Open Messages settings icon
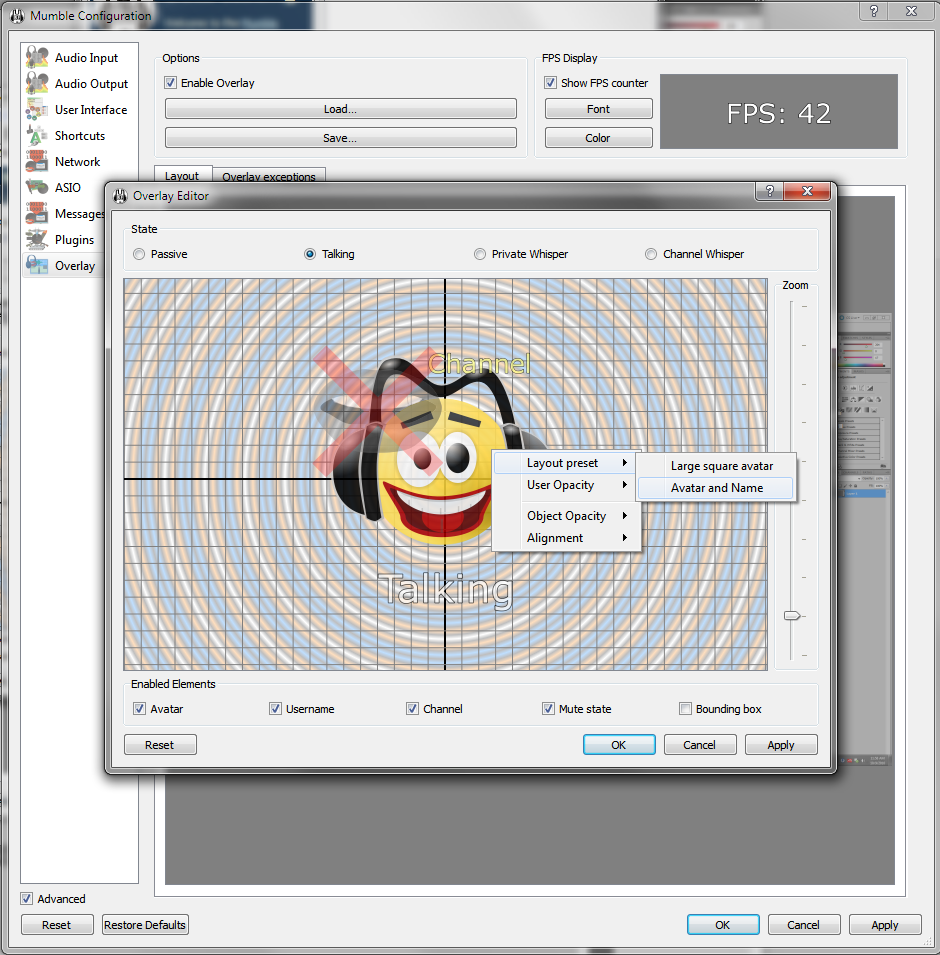This screenshot has width=940, height=955. 37,213
